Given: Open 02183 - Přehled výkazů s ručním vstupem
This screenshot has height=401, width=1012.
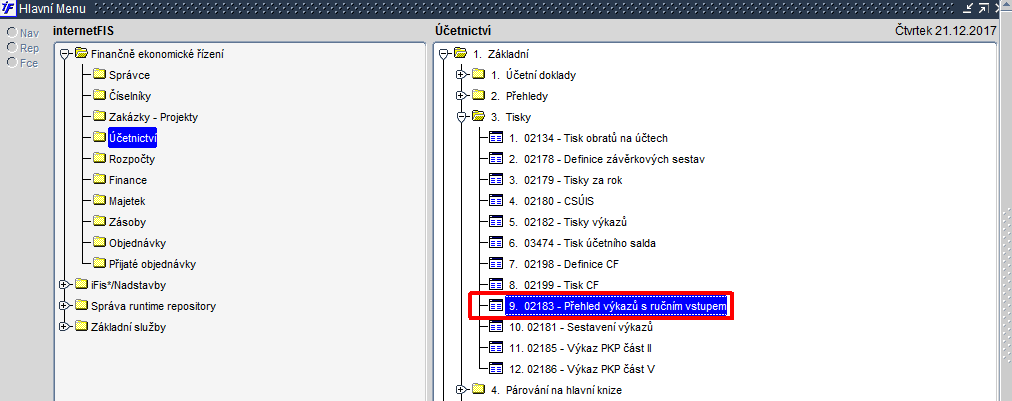Looking at the screenshot, I should point(618,305).
